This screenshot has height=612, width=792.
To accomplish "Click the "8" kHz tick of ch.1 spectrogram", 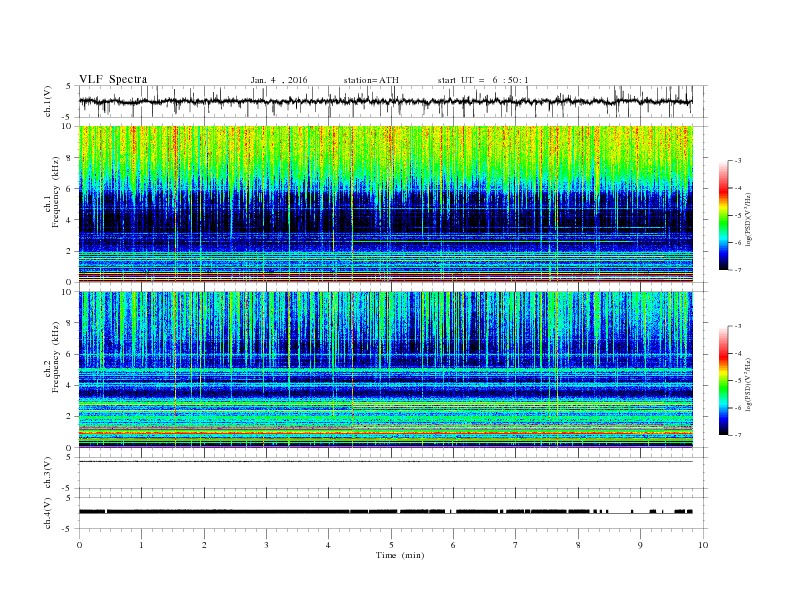I will 70,158.
